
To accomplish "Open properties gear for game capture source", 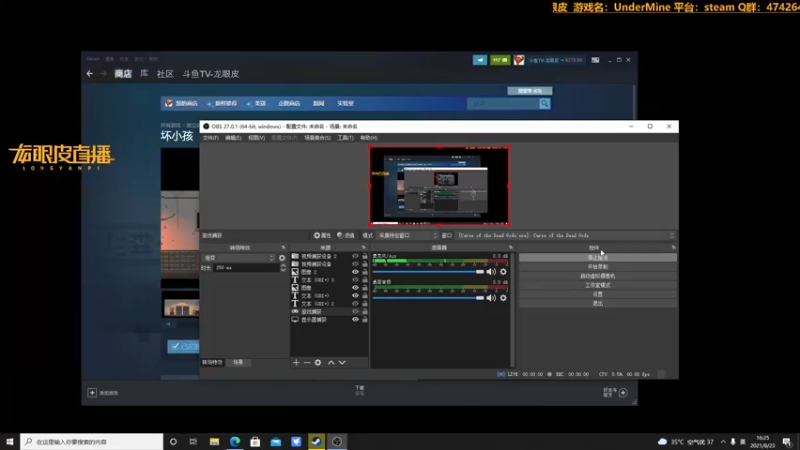I will point(322,235).
